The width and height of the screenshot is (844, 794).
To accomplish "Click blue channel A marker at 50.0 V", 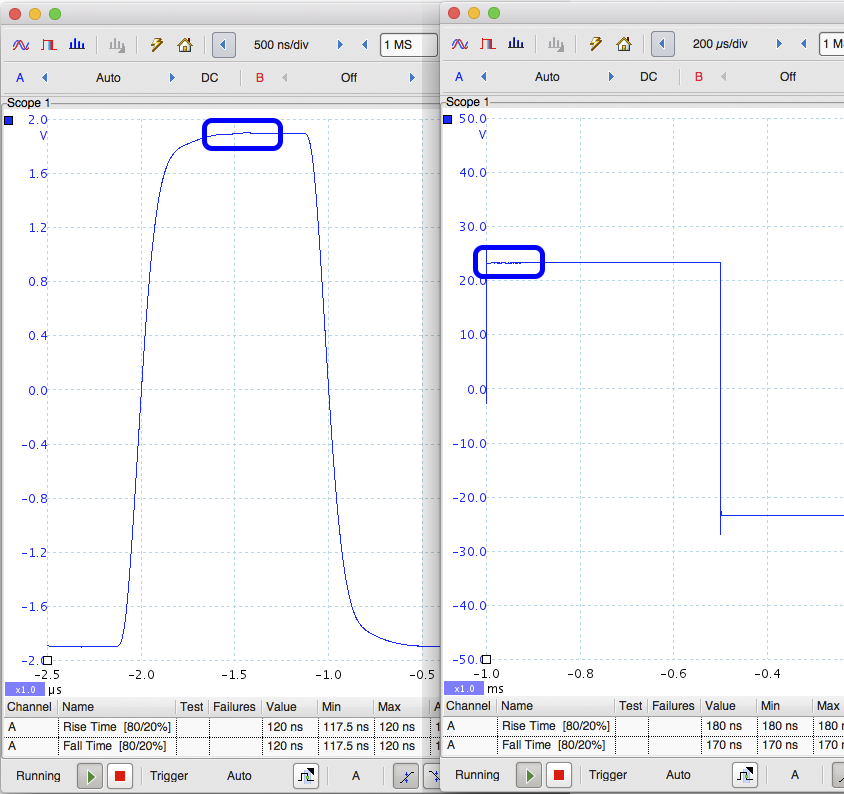I will click(447, 120).
